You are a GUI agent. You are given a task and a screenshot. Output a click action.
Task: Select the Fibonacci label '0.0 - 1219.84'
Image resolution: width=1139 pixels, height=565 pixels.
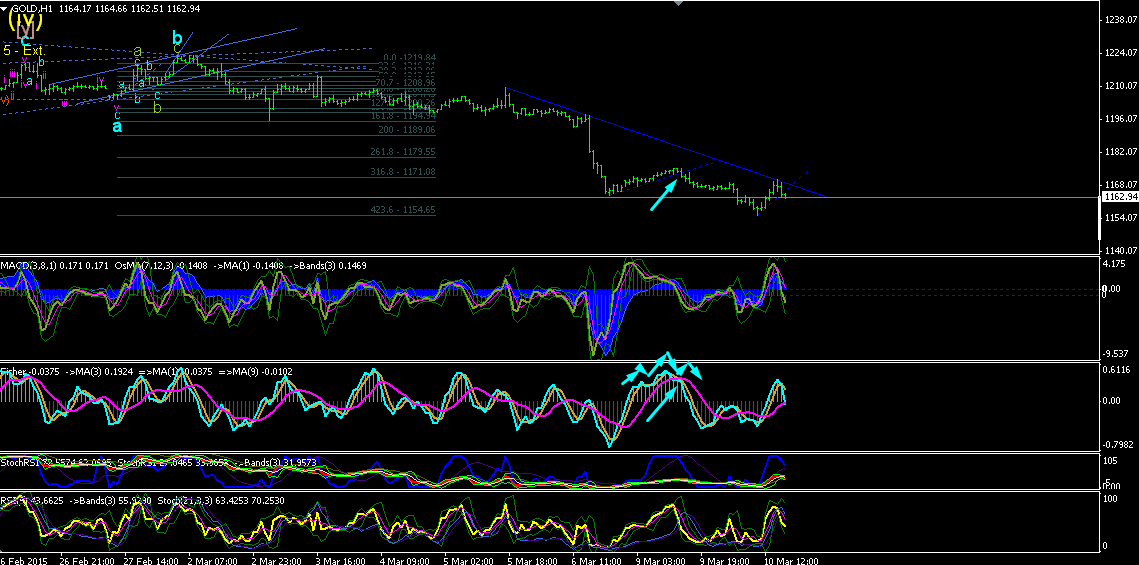tap(409, 57)
